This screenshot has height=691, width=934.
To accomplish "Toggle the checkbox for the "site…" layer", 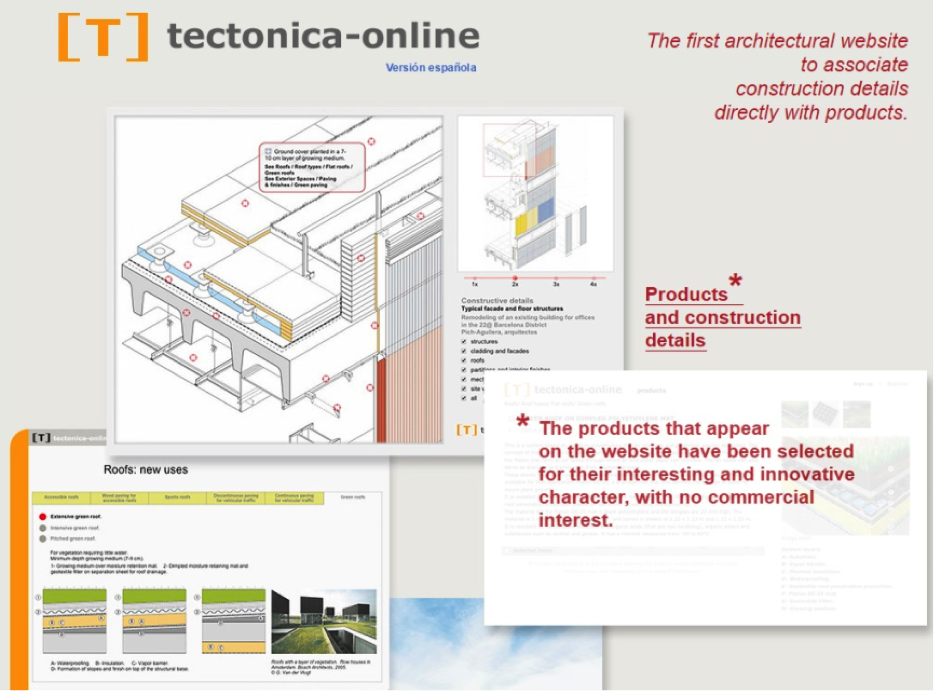I will [x=464, y=389].
